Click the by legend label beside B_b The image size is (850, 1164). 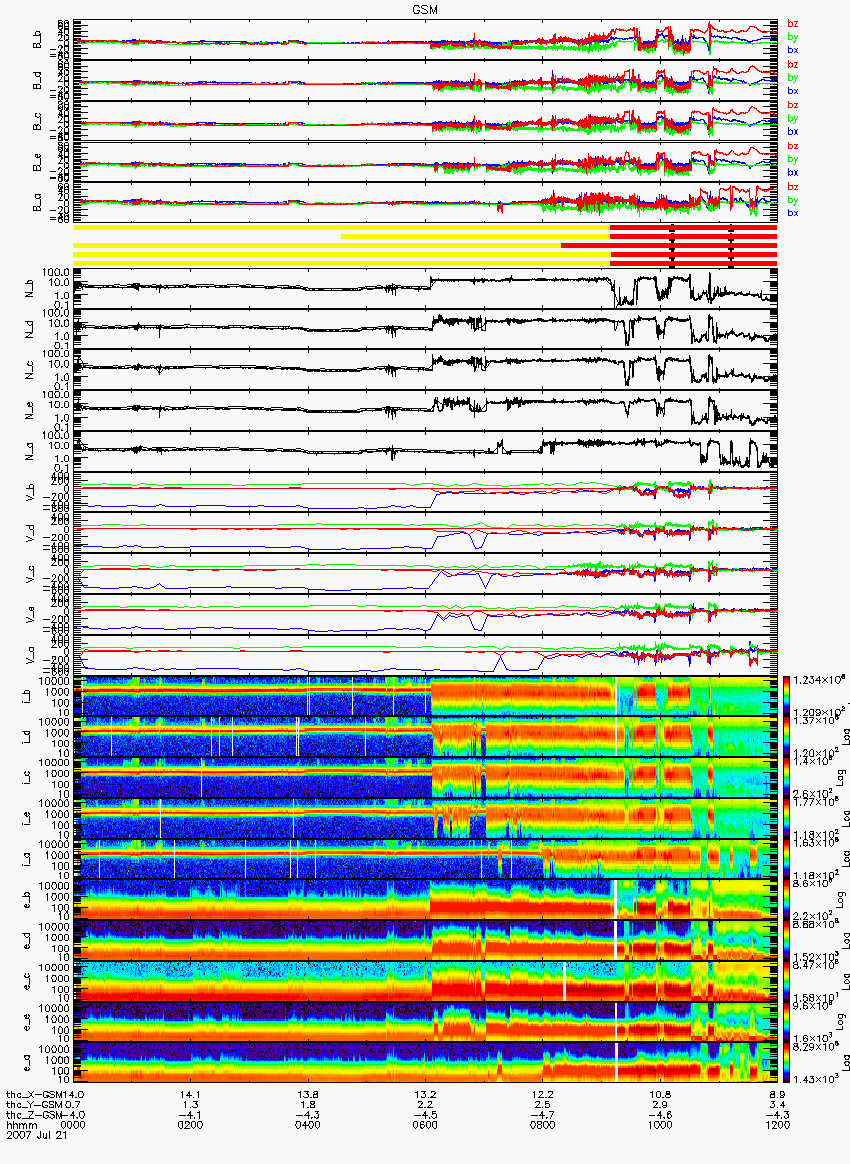click(793, 36)
